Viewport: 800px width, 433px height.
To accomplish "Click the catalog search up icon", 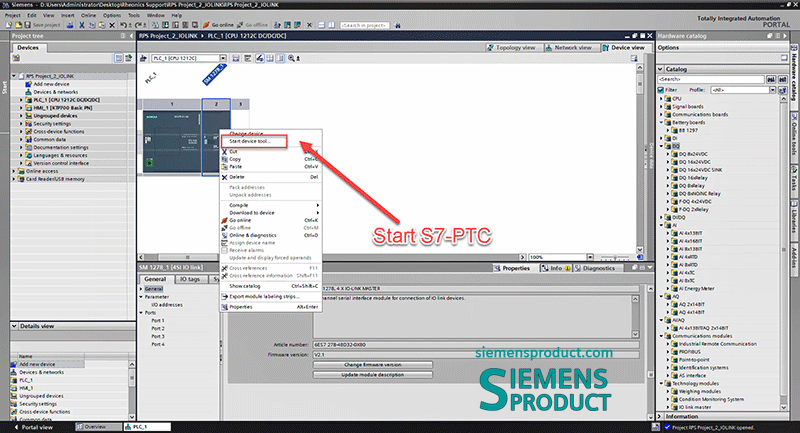I will (x=783, y=79).
